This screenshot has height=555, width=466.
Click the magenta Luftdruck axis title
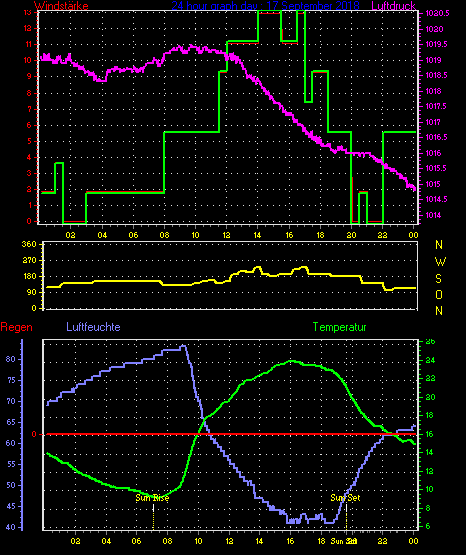pos(393,6)
